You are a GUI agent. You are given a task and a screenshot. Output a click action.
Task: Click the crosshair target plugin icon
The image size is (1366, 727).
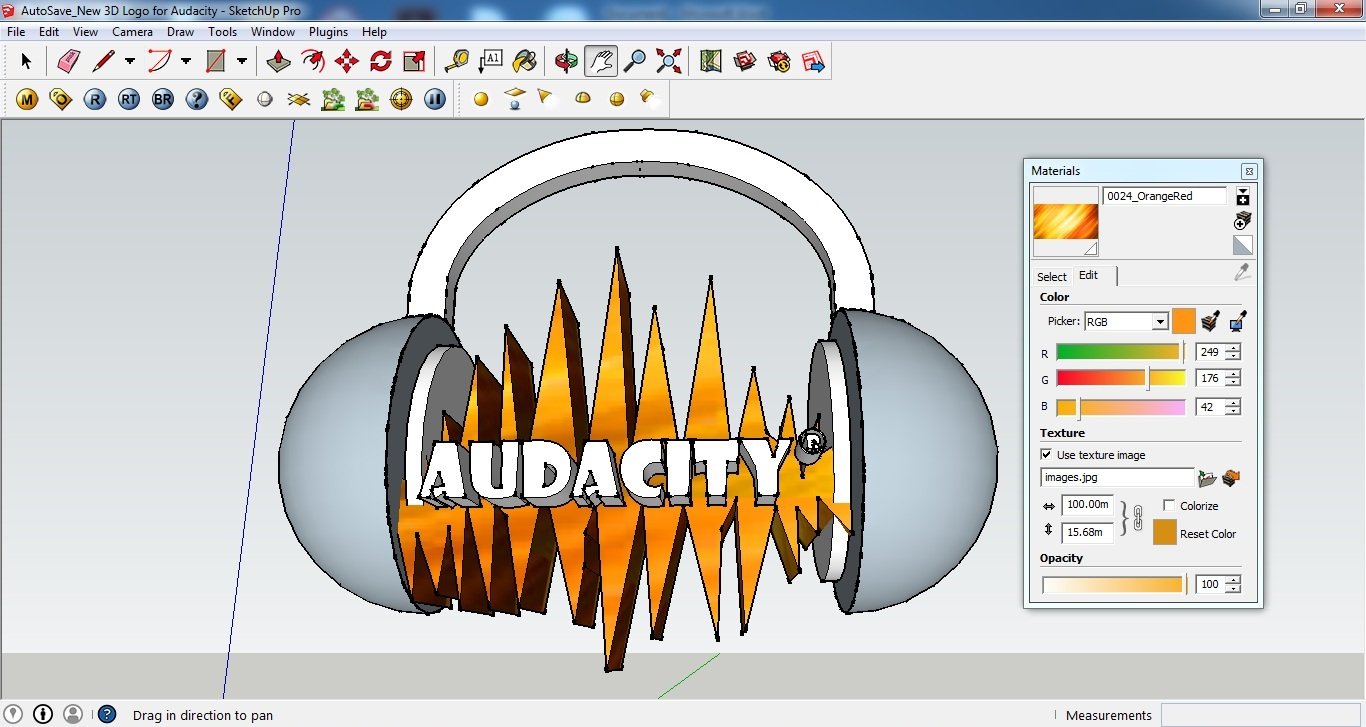pyautogui.click(x=401, y=99)
